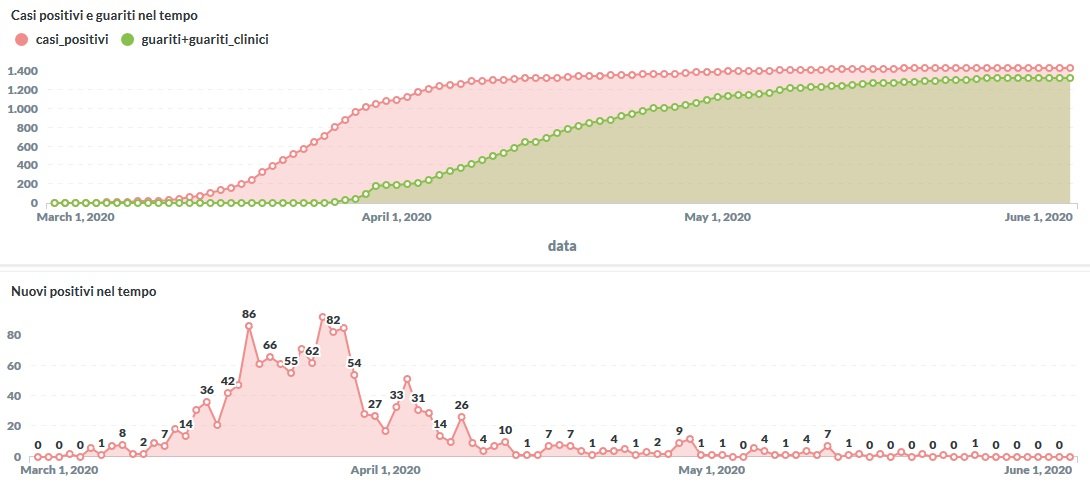Click the data label 10 in the lower chart

505,430
